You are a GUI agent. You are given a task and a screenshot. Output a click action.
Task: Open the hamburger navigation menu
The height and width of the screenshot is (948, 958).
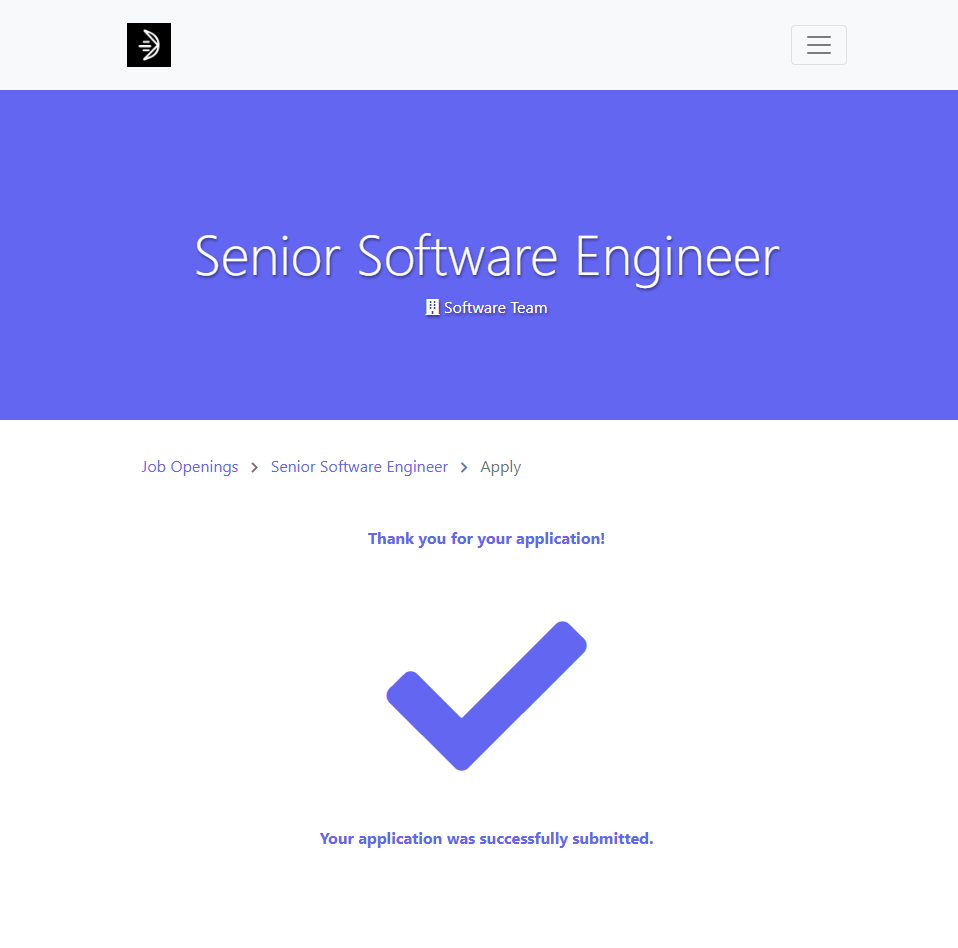(818, 45)
